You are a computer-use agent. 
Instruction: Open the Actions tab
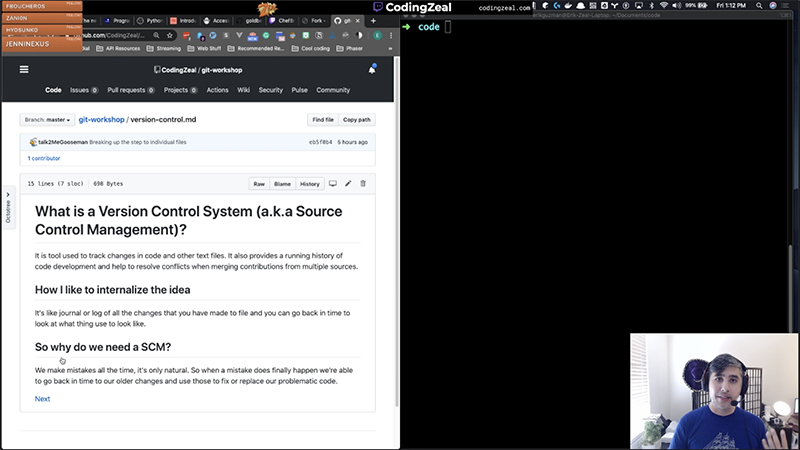click(217, 90)
